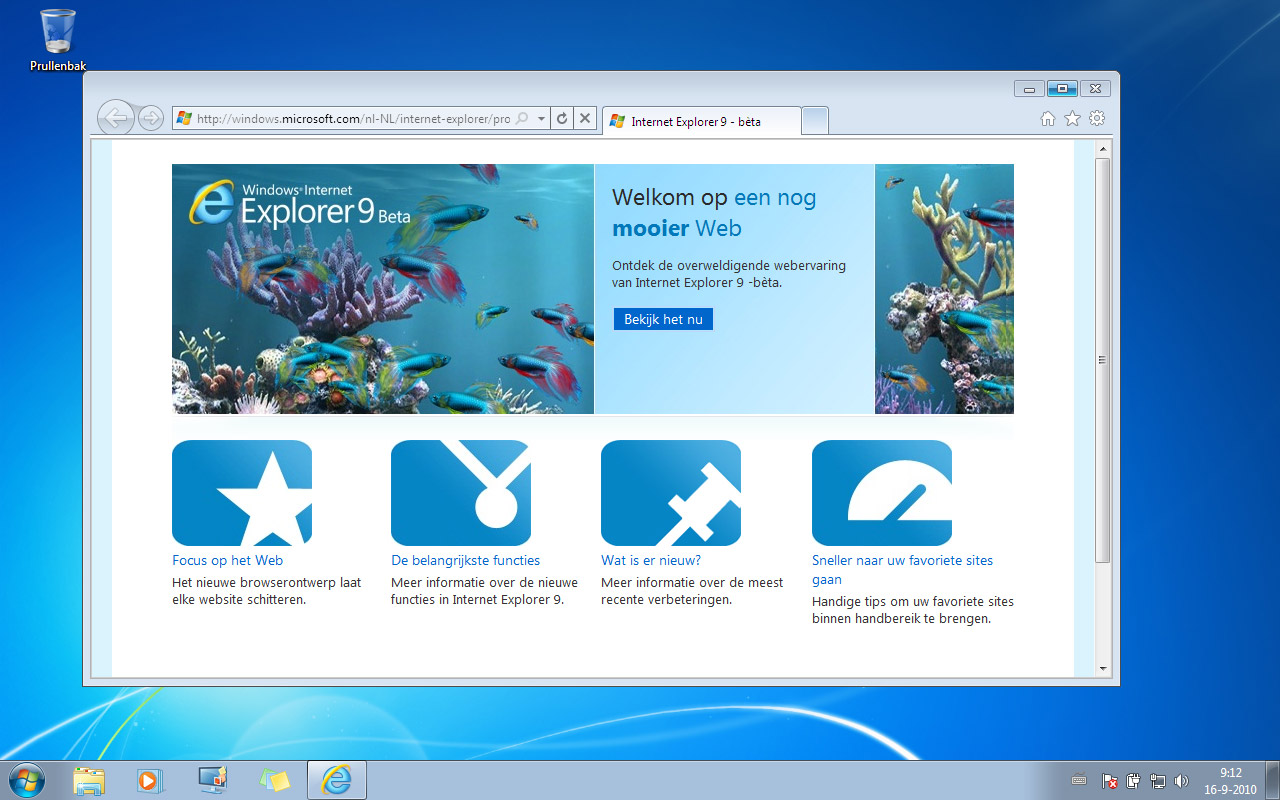Click the Home icon in Internet Explorer
The width and height of the screenshot is (1280, 800).
pos(1048,119)
